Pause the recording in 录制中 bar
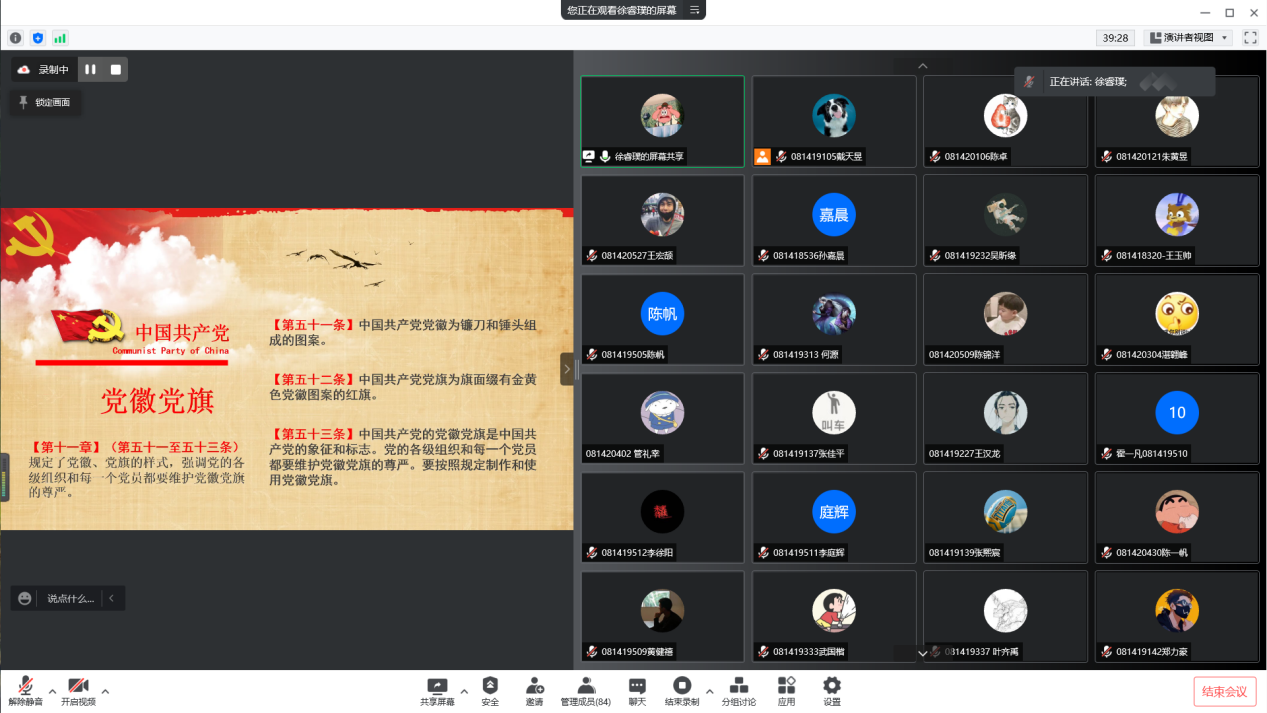Image resolution: width=1267 pixels, height=713 pixels. 90,69
